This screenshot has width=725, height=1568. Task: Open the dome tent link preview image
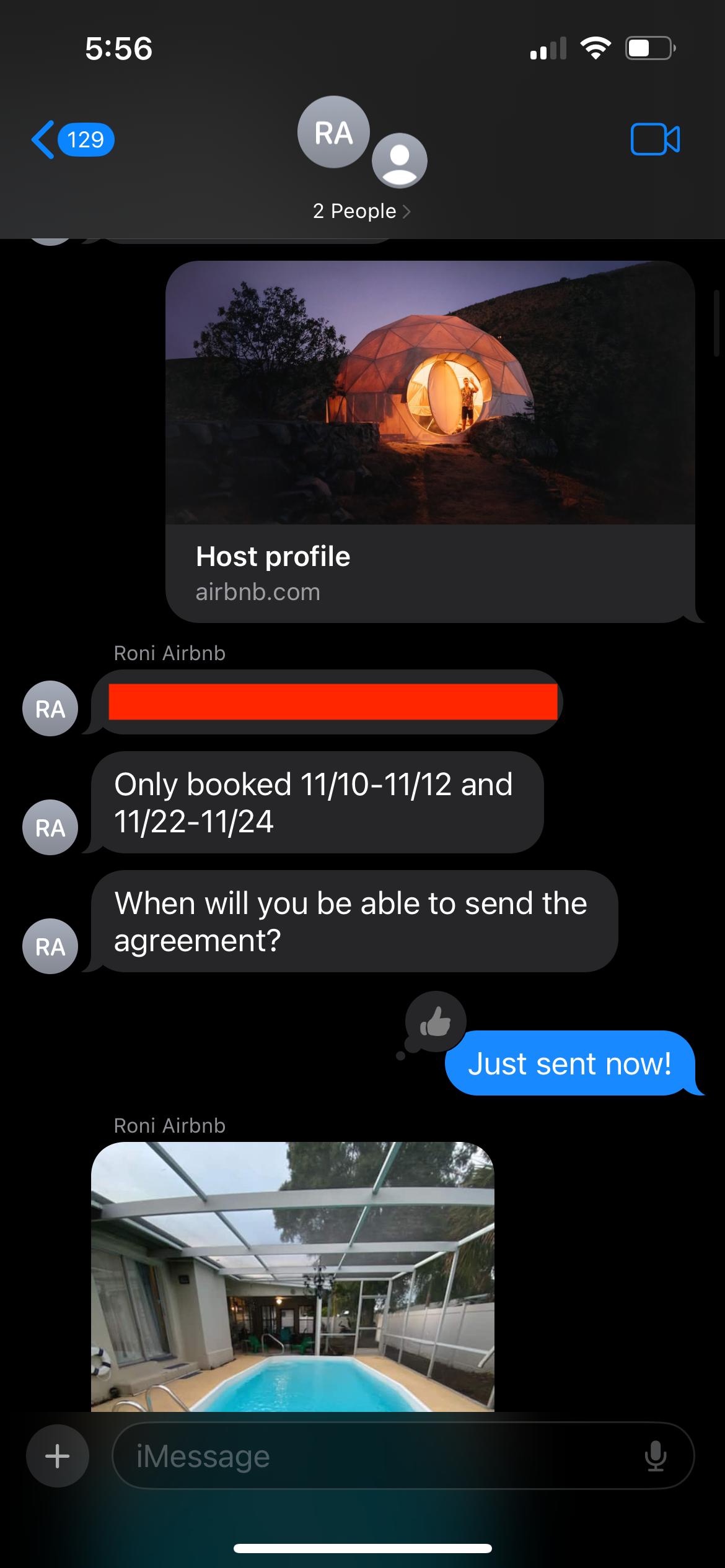click(x=430, y=393)
